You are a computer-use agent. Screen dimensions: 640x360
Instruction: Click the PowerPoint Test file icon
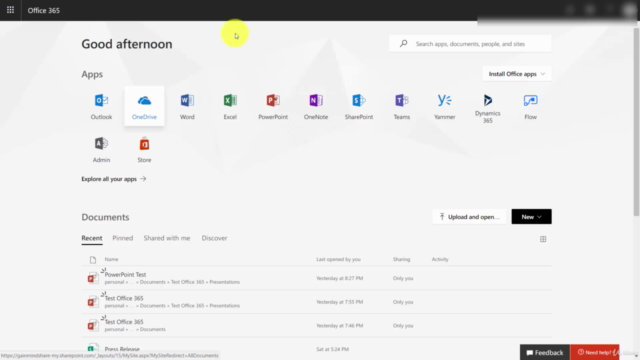[x=93, y=278]
